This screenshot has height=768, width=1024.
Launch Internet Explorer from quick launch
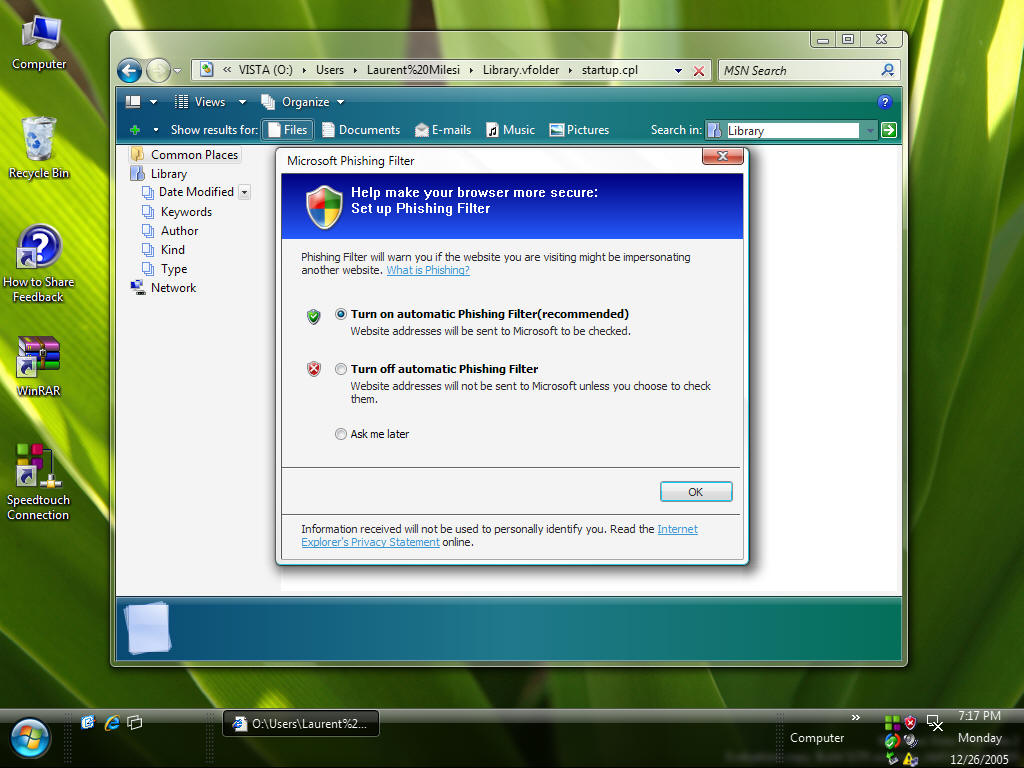point(112,722)
